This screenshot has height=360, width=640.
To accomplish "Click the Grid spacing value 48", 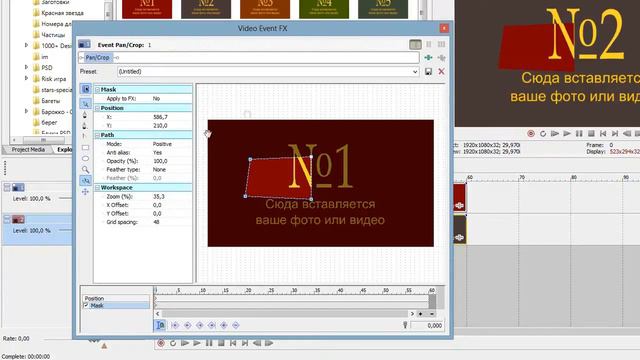I will 156,222.
